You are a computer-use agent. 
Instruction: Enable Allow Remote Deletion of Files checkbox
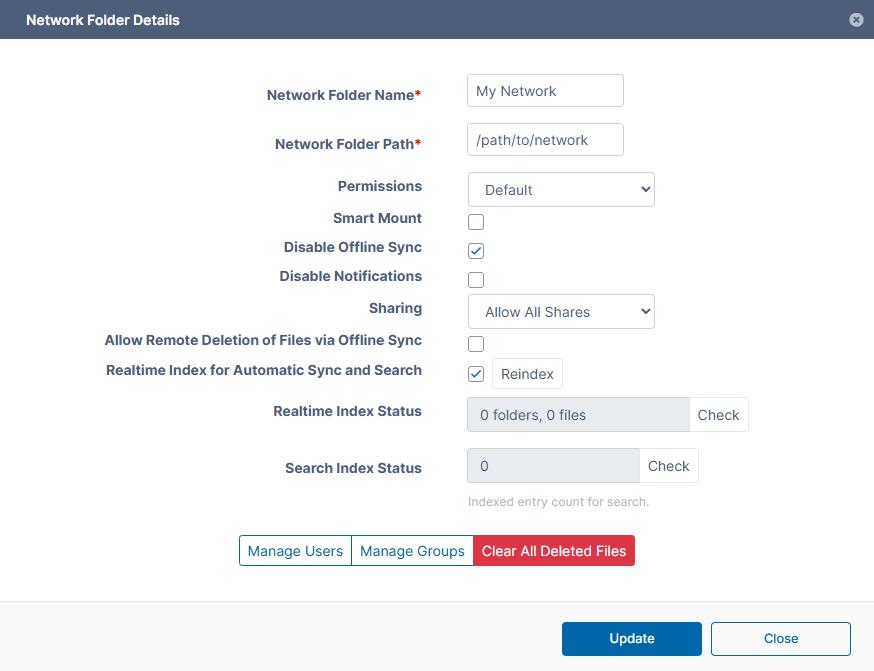click(476, 344)
